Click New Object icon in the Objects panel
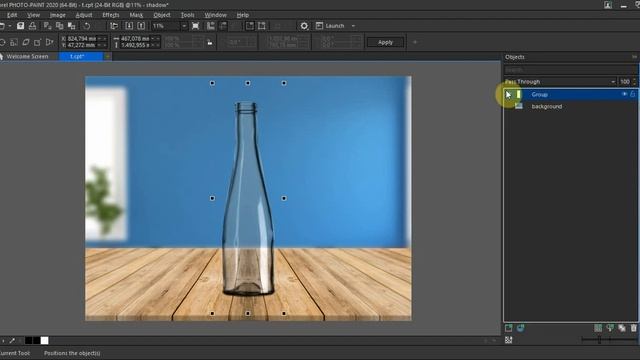 [x=509, y=328]
